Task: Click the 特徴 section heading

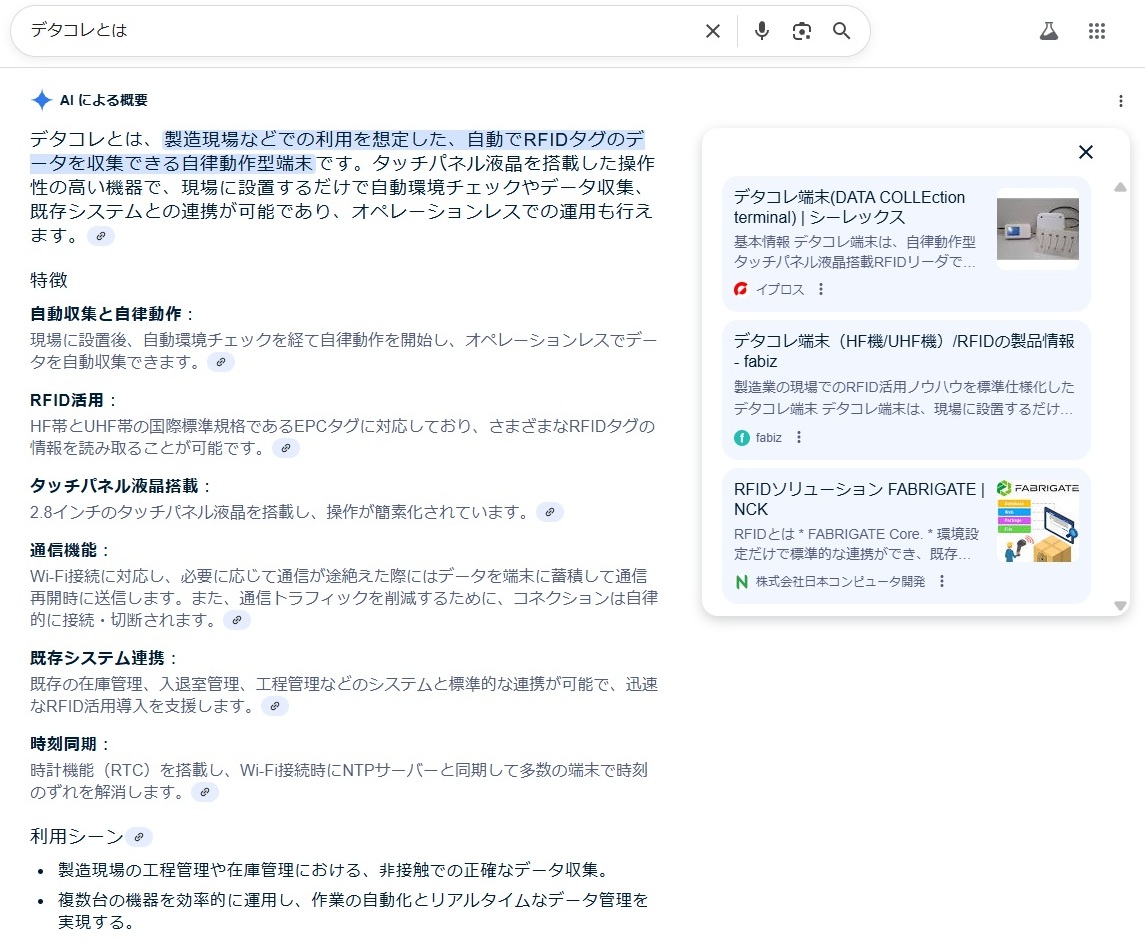Action: [x=49, y=280]
